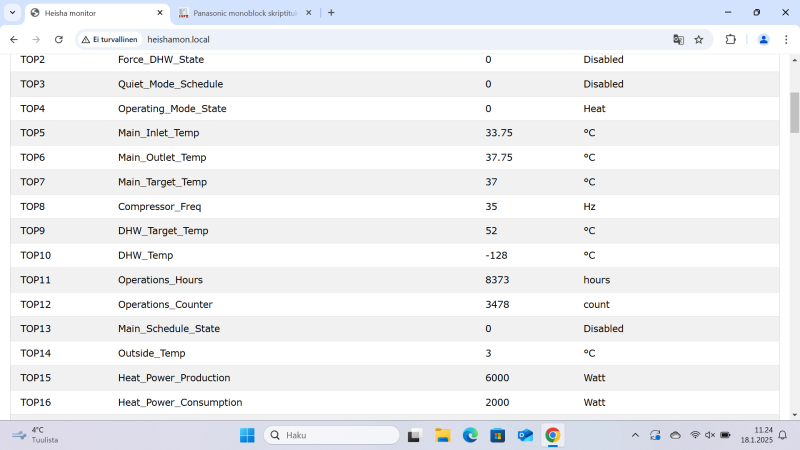
Task: Click the browser back arrow
Action: coord(14,39)
